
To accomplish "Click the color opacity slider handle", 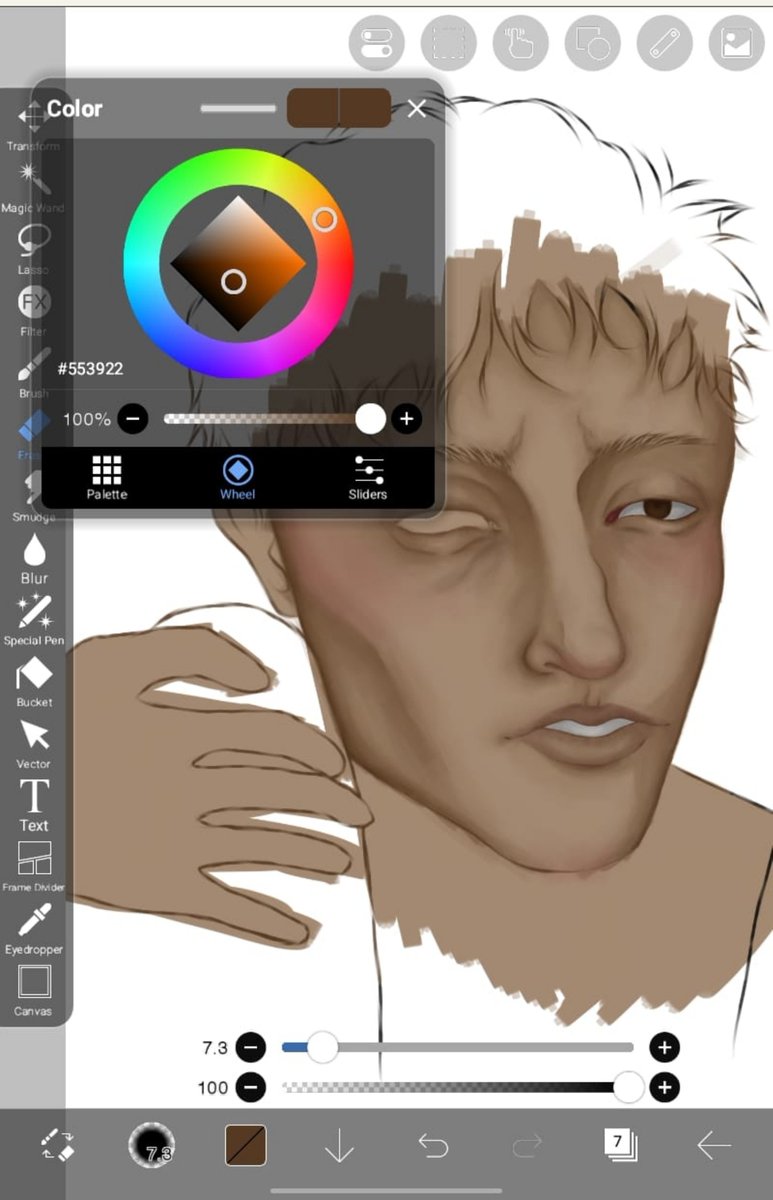I will [370, 419].
